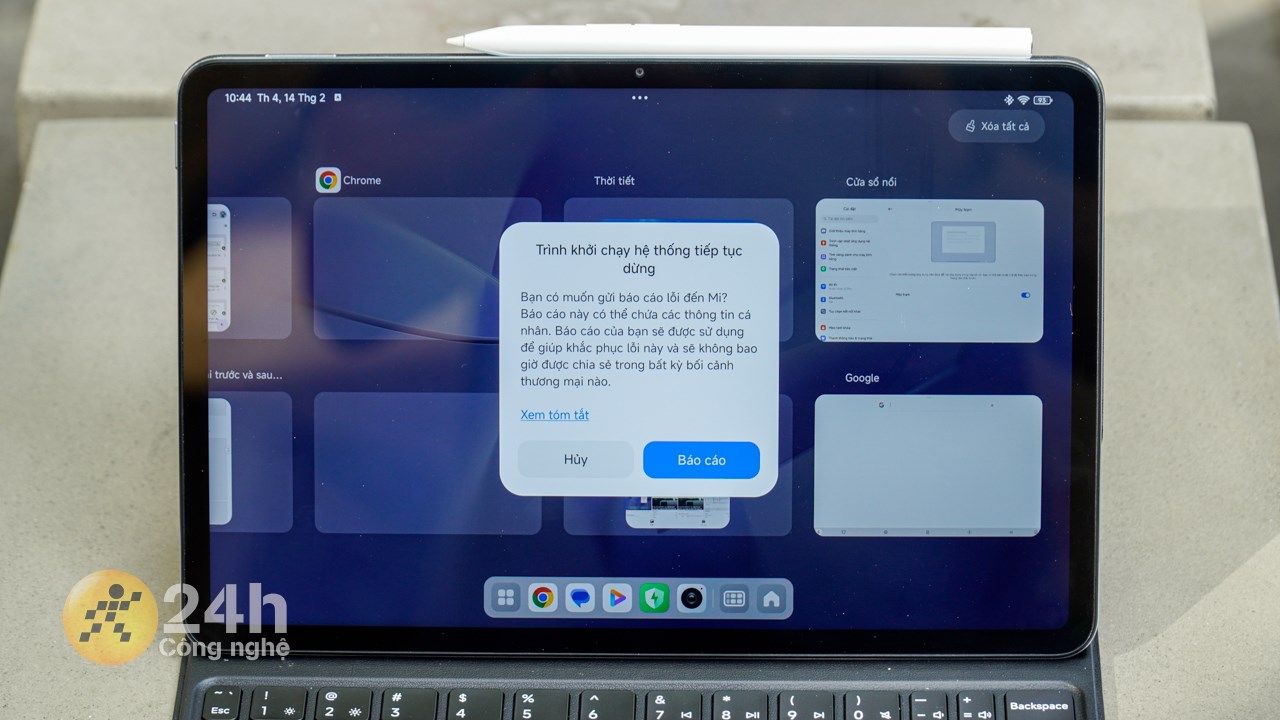
Task: Open the three-dot menu at top of screen
Action: [640, 98]
